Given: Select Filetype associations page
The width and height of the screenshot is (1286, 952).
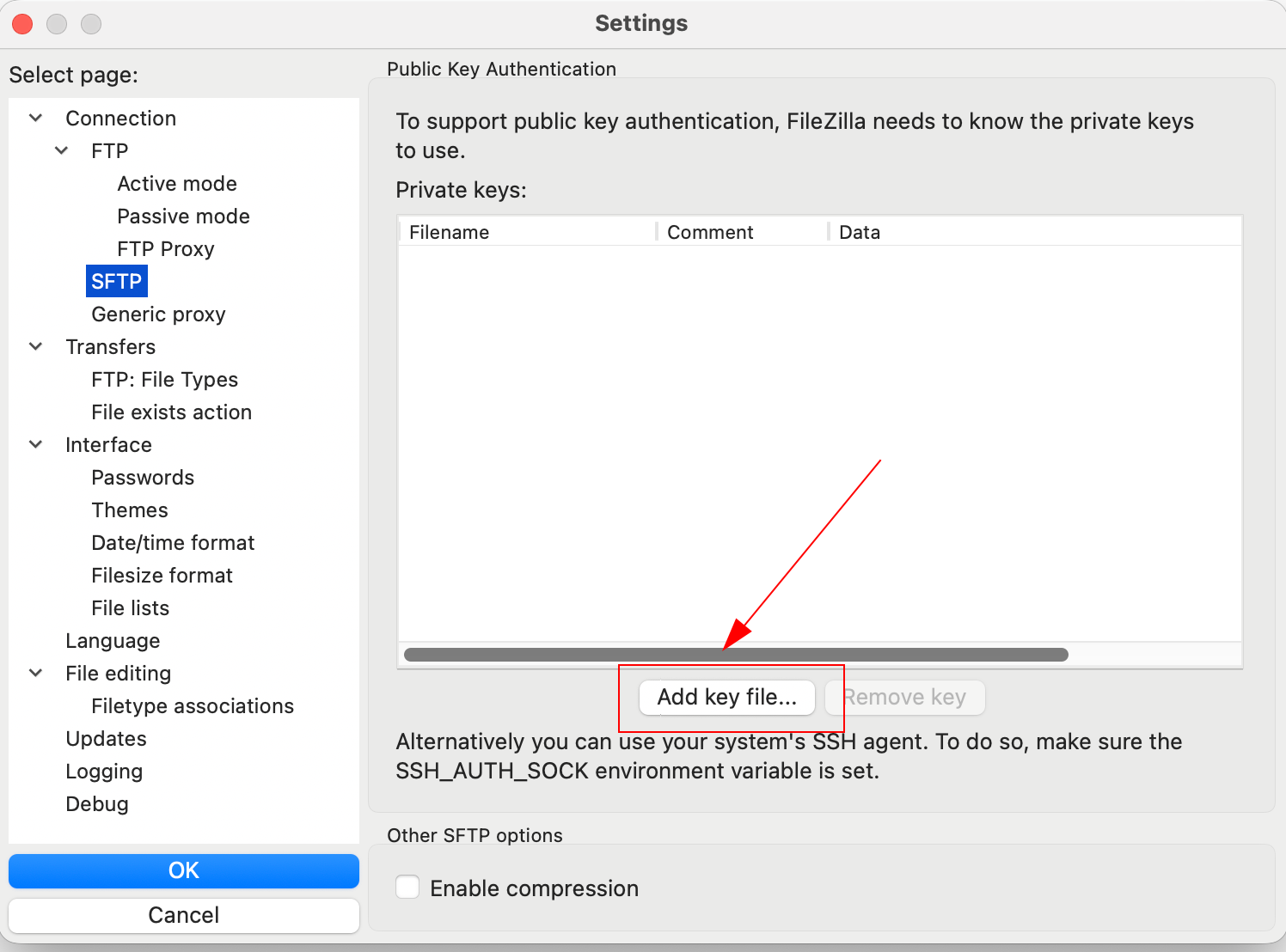Looking at the screenshot, I should coord(193,706).
